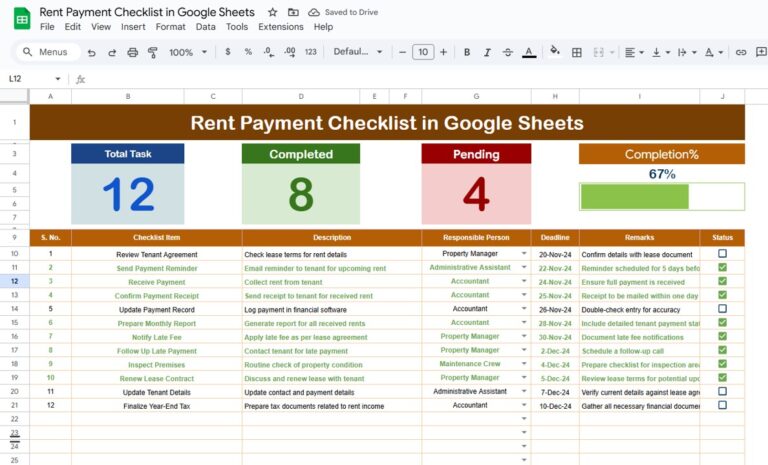The width and height of the screenshot is (768, 465).
Task: Toggle italic formatting
Action: pyautogui.click(x=487, y=52)
